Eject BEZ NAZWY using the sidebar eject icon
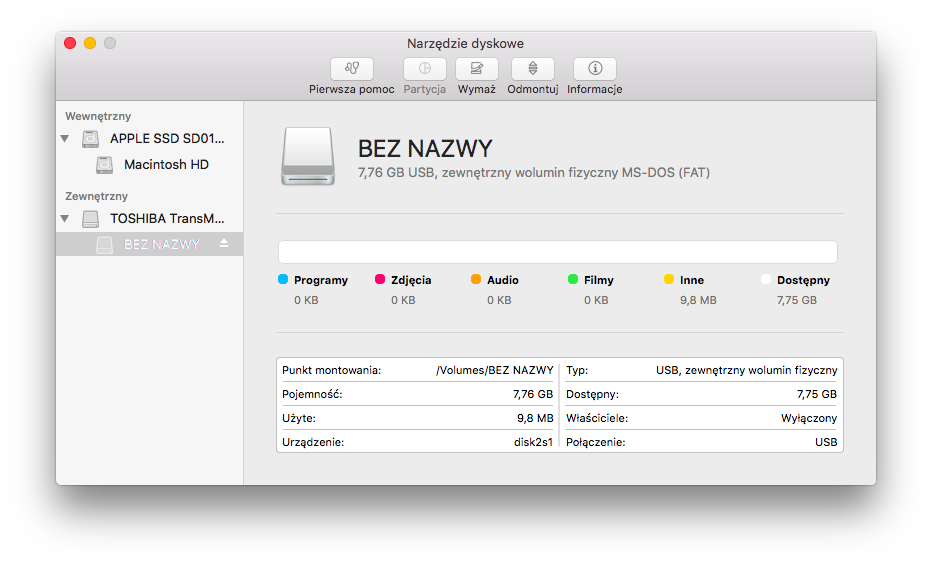This screenshot has width=932, height=565. pyautogui.click(x=224, y=244)
